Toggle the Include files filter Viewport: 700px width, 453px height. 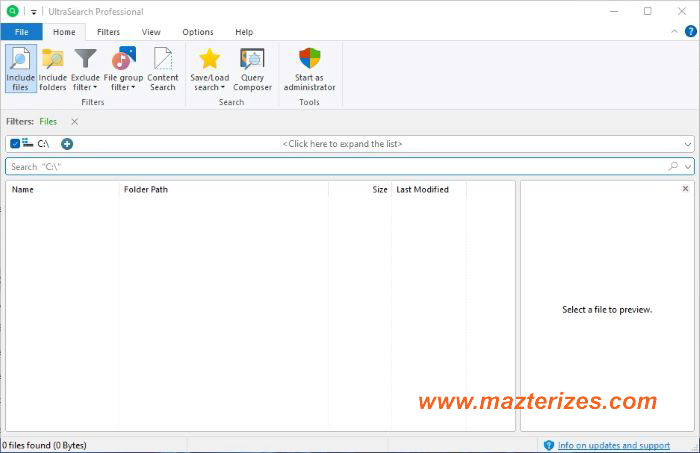tap(21, 68)
